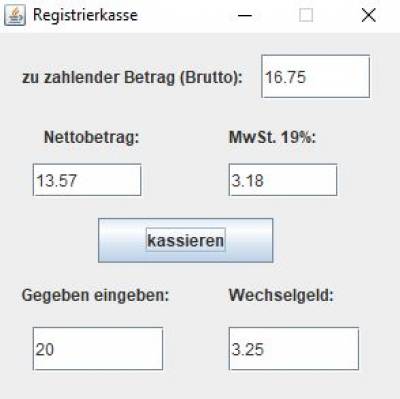
Task: Place cursor in field showing 3.25
Action: point(294,349)
